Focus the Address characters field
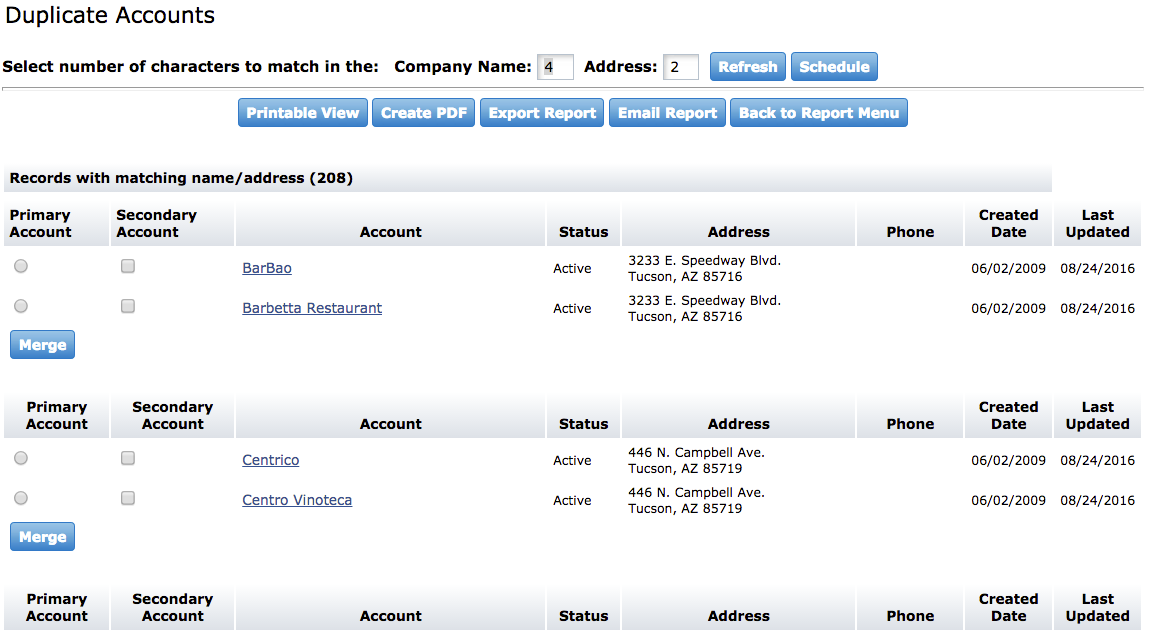Image resolution: width=1157 pixels, height=635 pixels. pos(680,67)
